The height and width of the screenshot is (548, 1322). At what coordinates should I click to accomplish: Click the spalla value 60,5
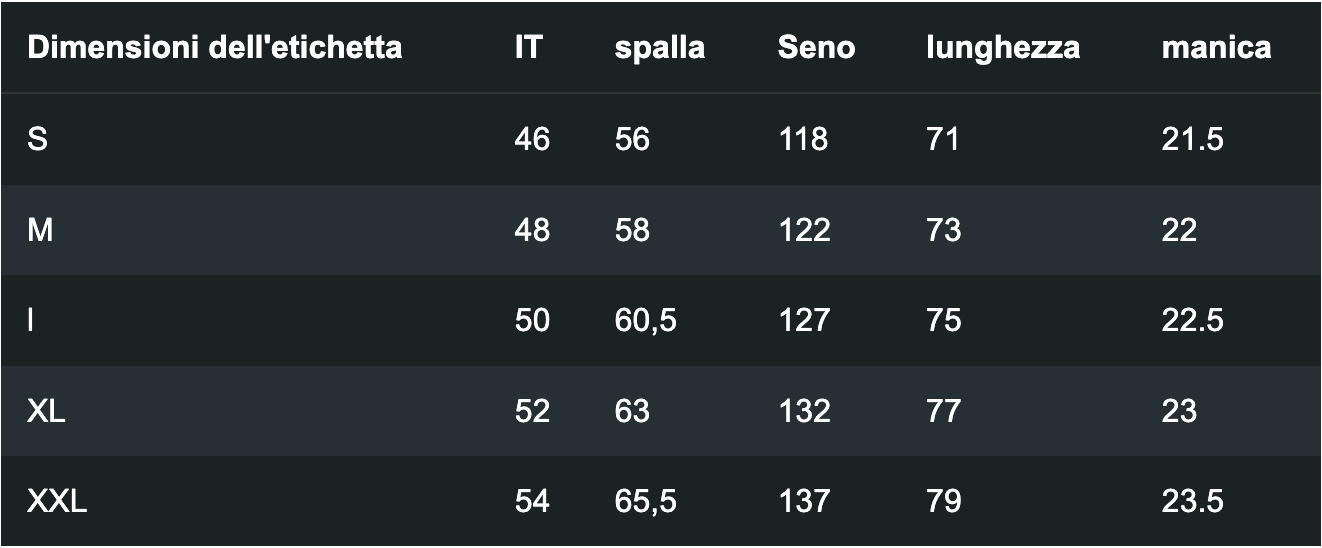click(x=645, y=320)
